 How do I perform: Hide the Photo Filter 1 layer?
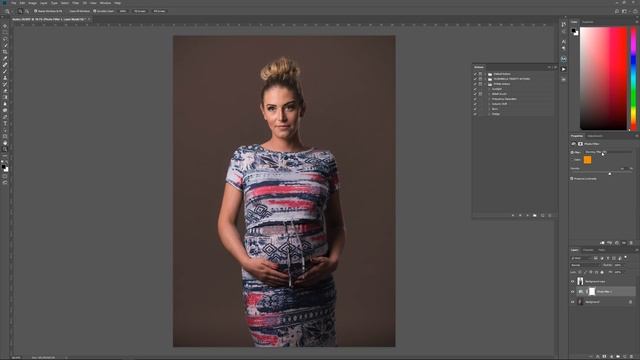(x=572, y=291)
